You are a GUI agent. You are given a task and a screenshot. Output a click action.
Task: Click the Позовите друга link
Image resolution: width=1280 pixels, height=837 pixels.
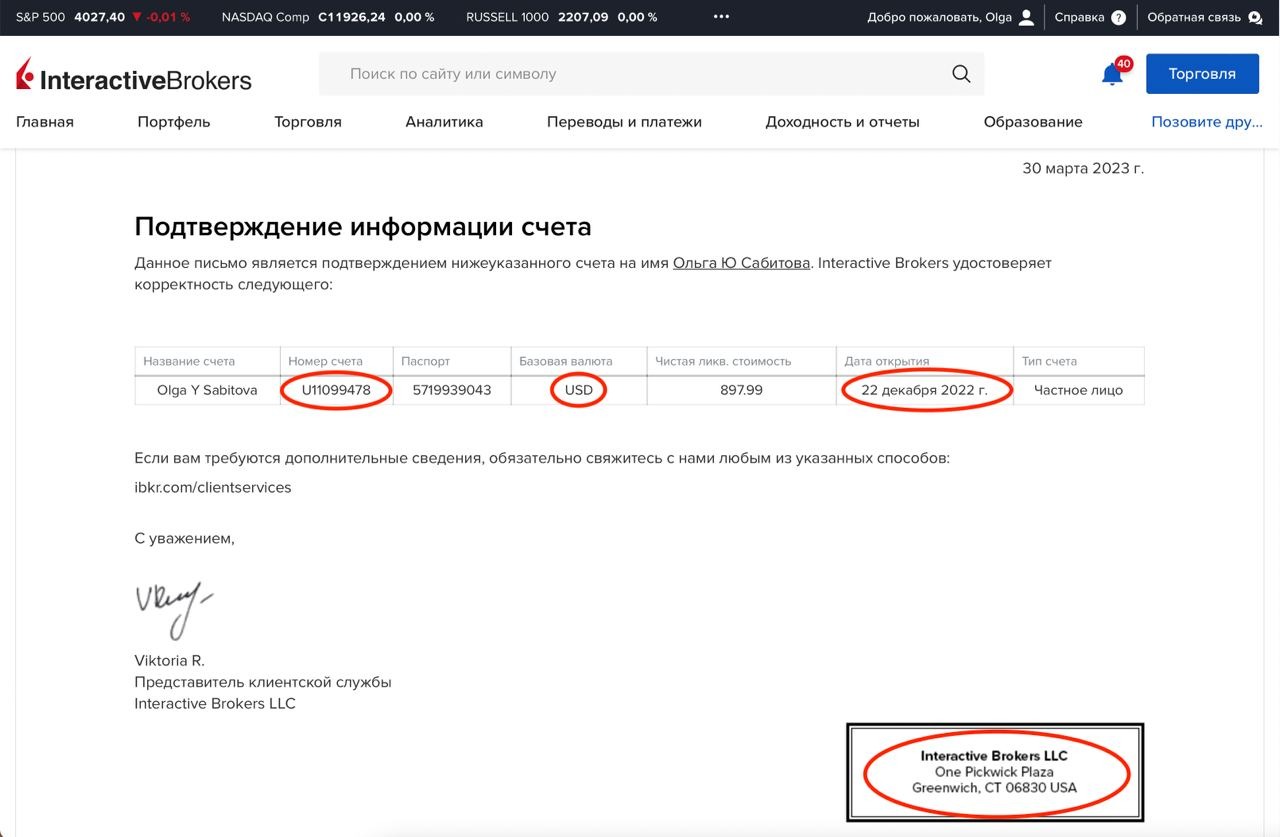1207,122
